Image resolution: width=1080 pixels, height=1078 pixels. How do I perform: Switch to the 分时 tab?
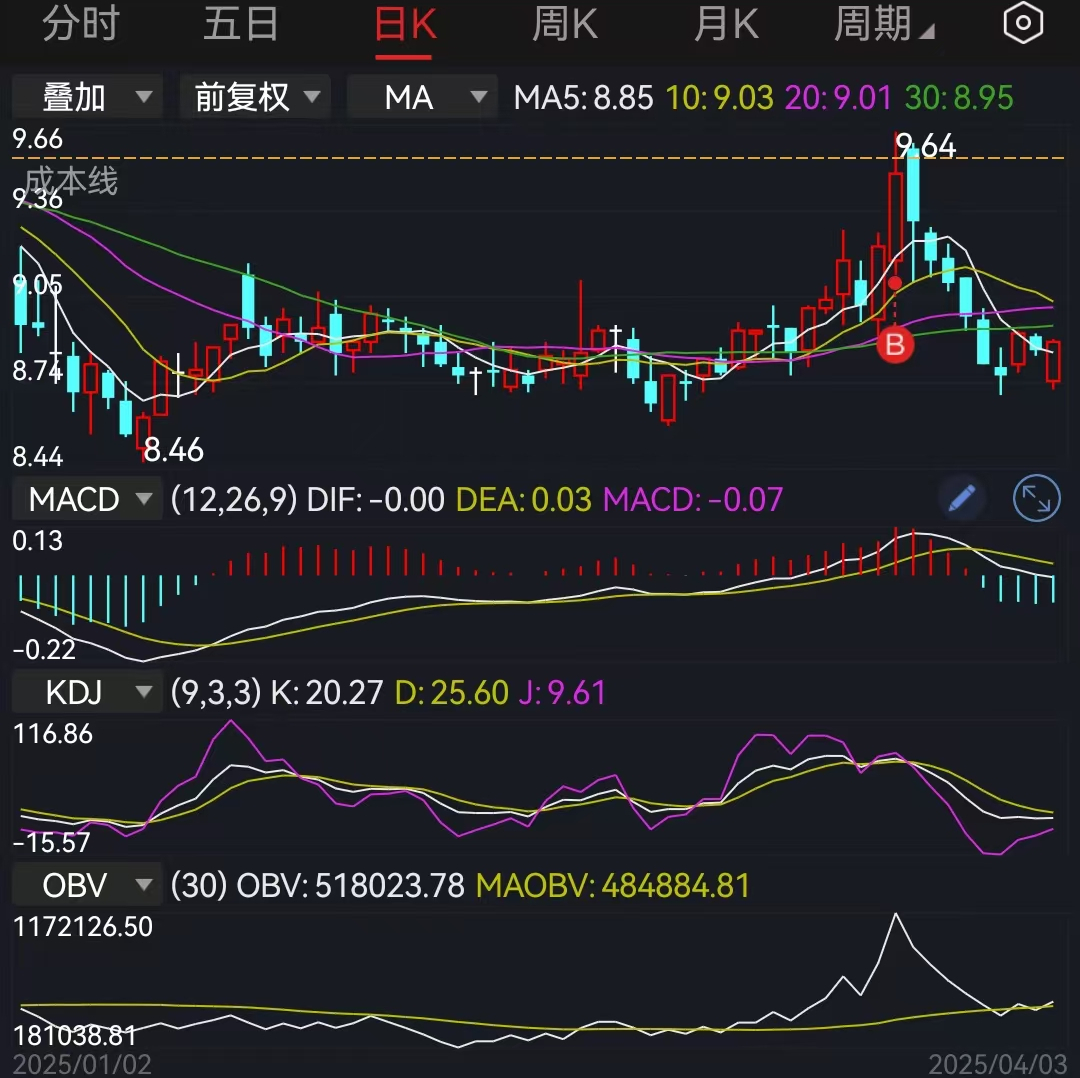84,22
